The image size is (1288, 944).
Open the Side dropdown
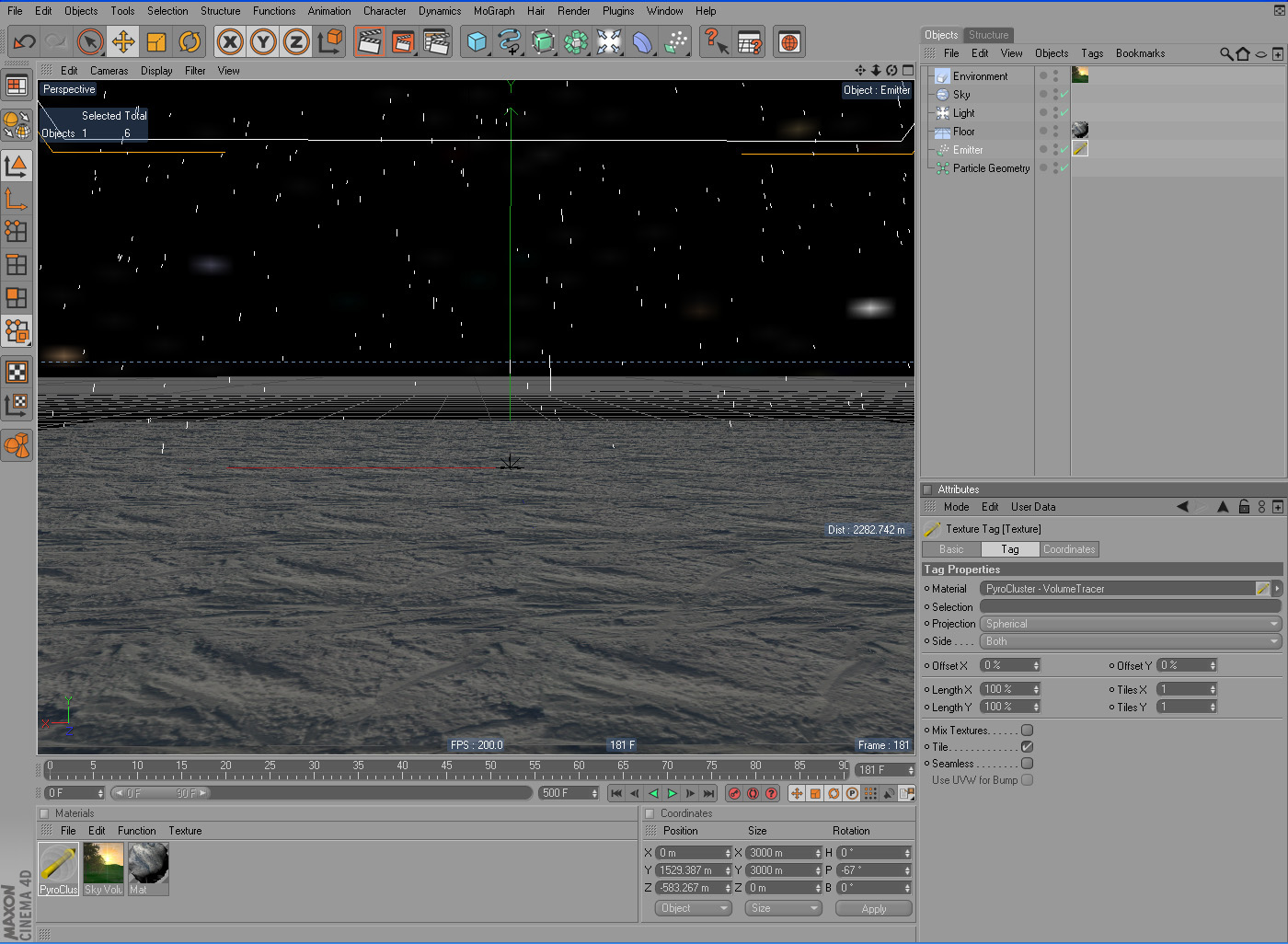coord(1130,641)
